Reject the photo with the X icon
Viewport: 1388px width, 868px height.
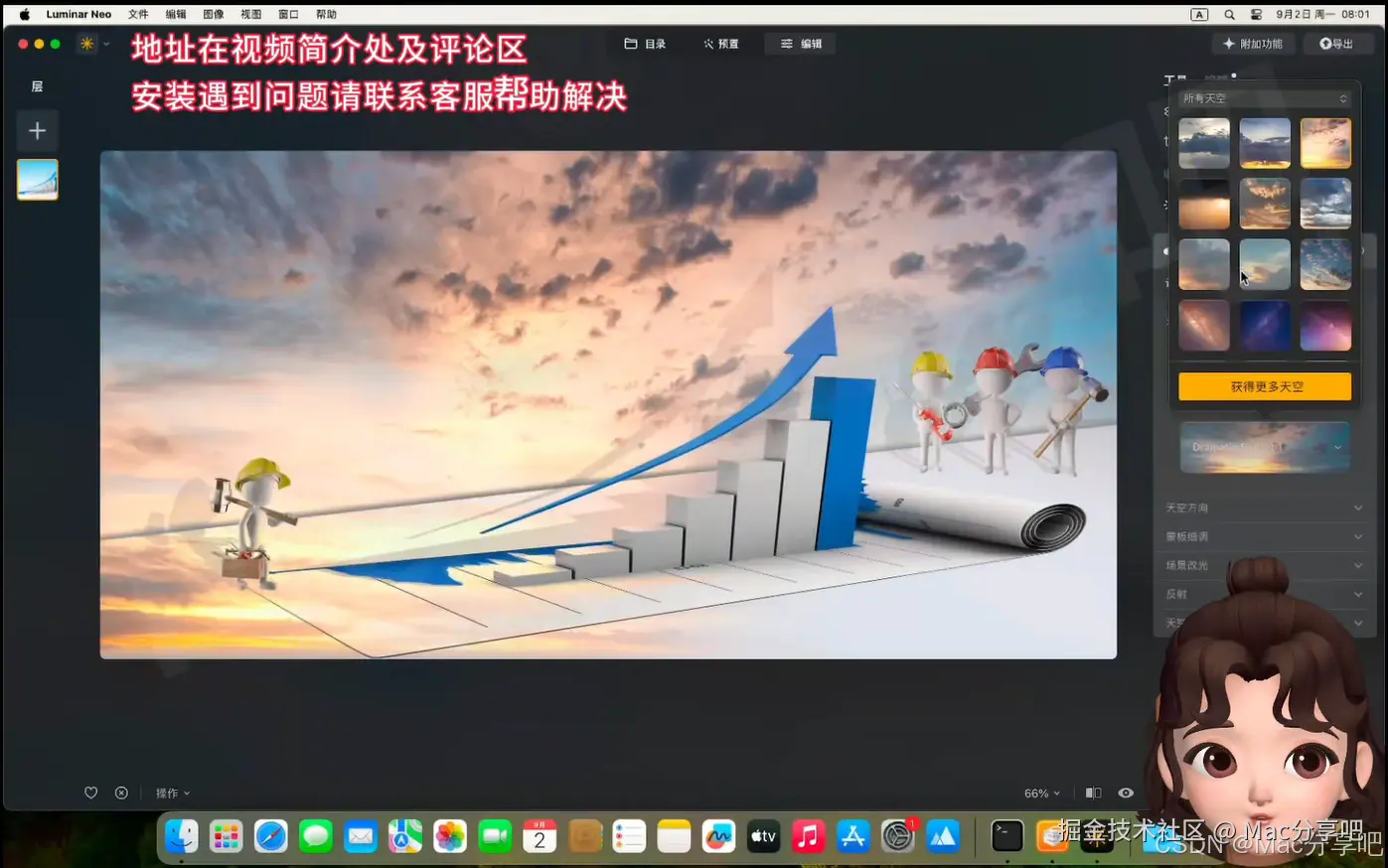(121, 793)
